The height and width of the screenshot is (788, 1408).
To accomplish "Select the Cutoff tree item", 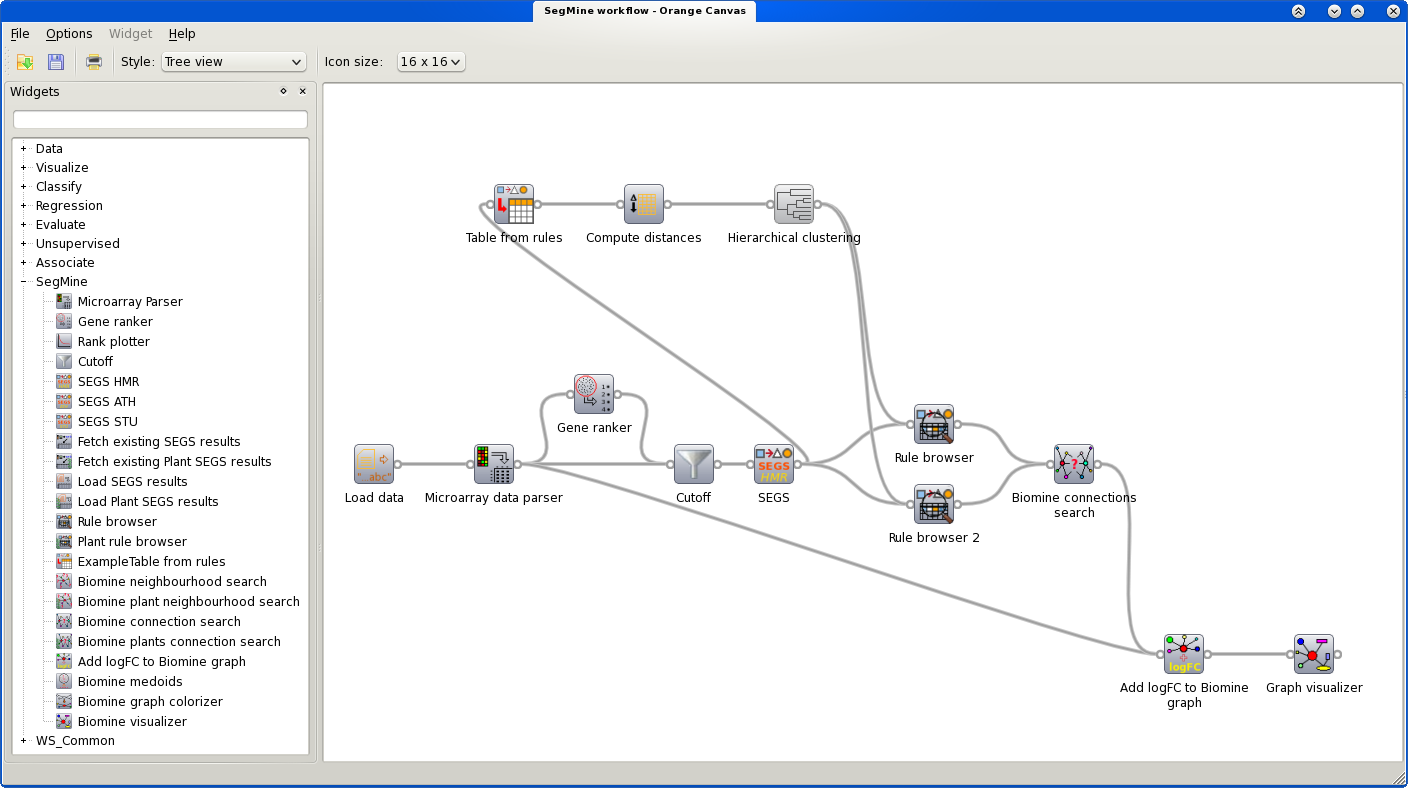I will click(95, 362).
